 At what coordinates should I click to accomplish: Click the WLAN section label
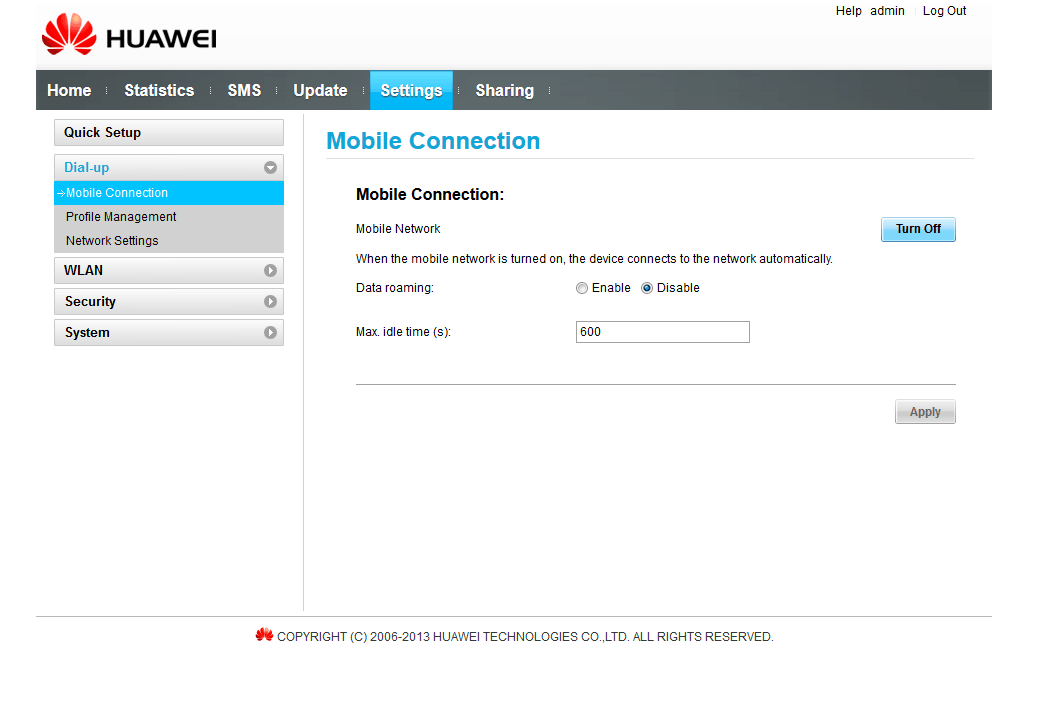[x=83, y=270]
